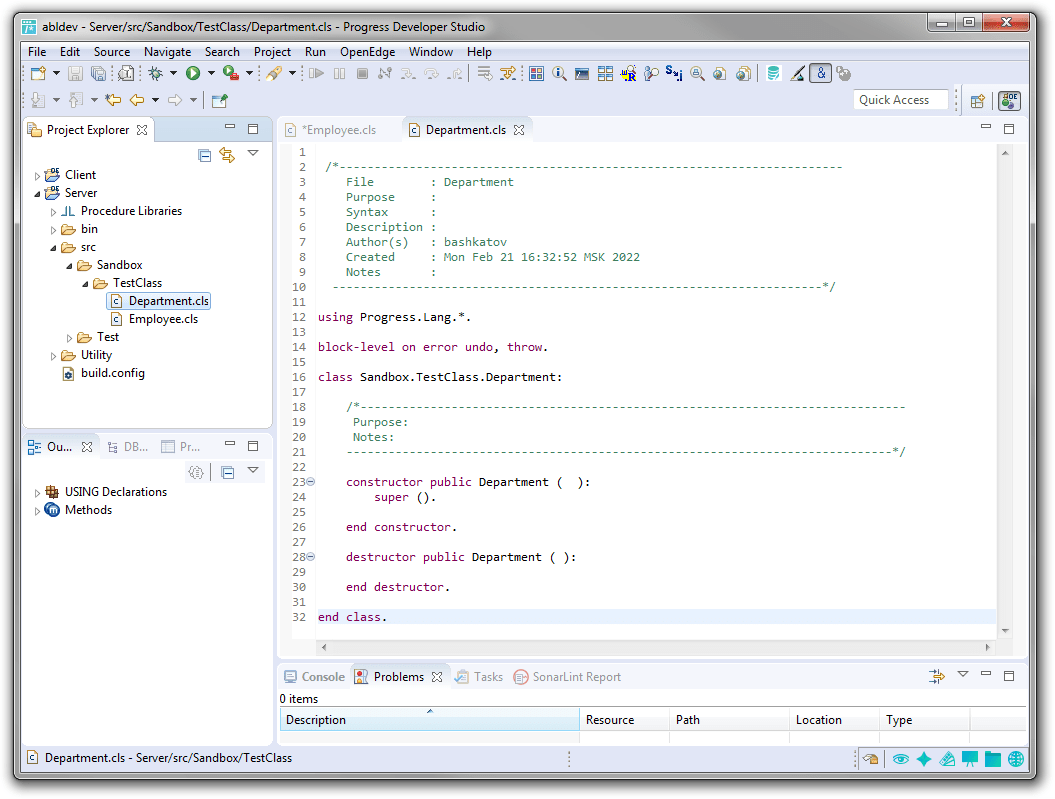The image size is (1055, 799).
Task: Expand the Procedure Libraries node
Action: (53, 212)
